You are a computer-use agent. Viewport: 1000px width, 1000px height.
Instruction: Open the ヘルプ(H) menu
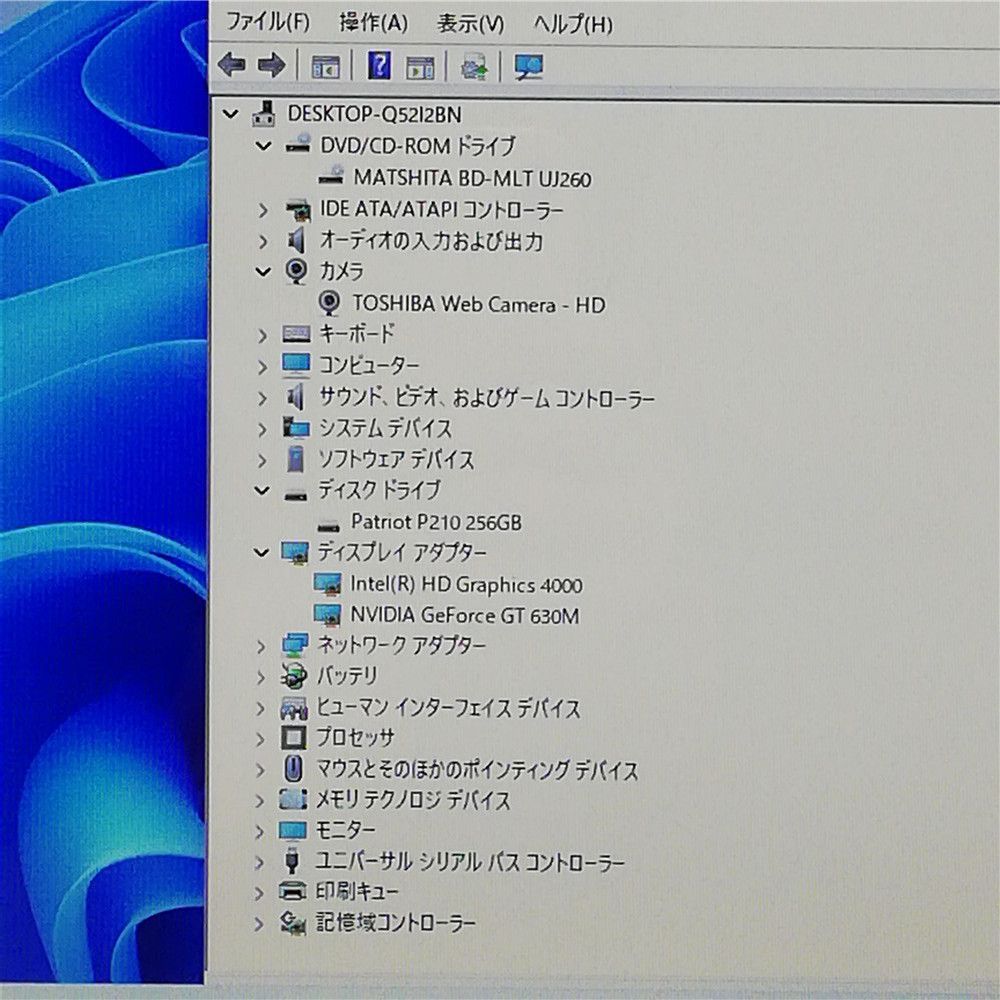573,24
